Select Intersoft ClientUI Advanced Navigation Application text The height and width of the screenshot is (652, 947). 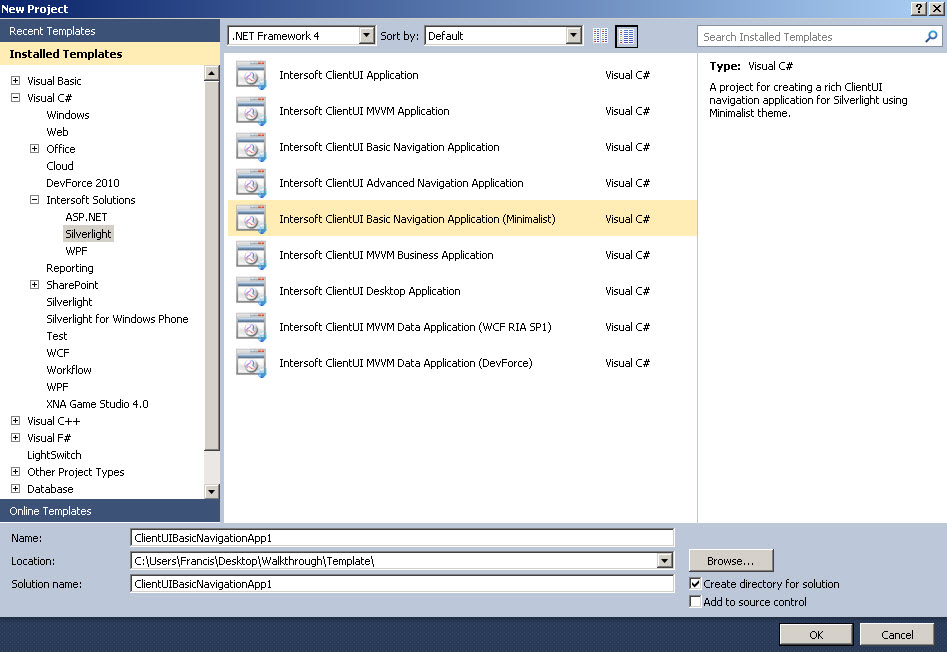coord(401,183)
